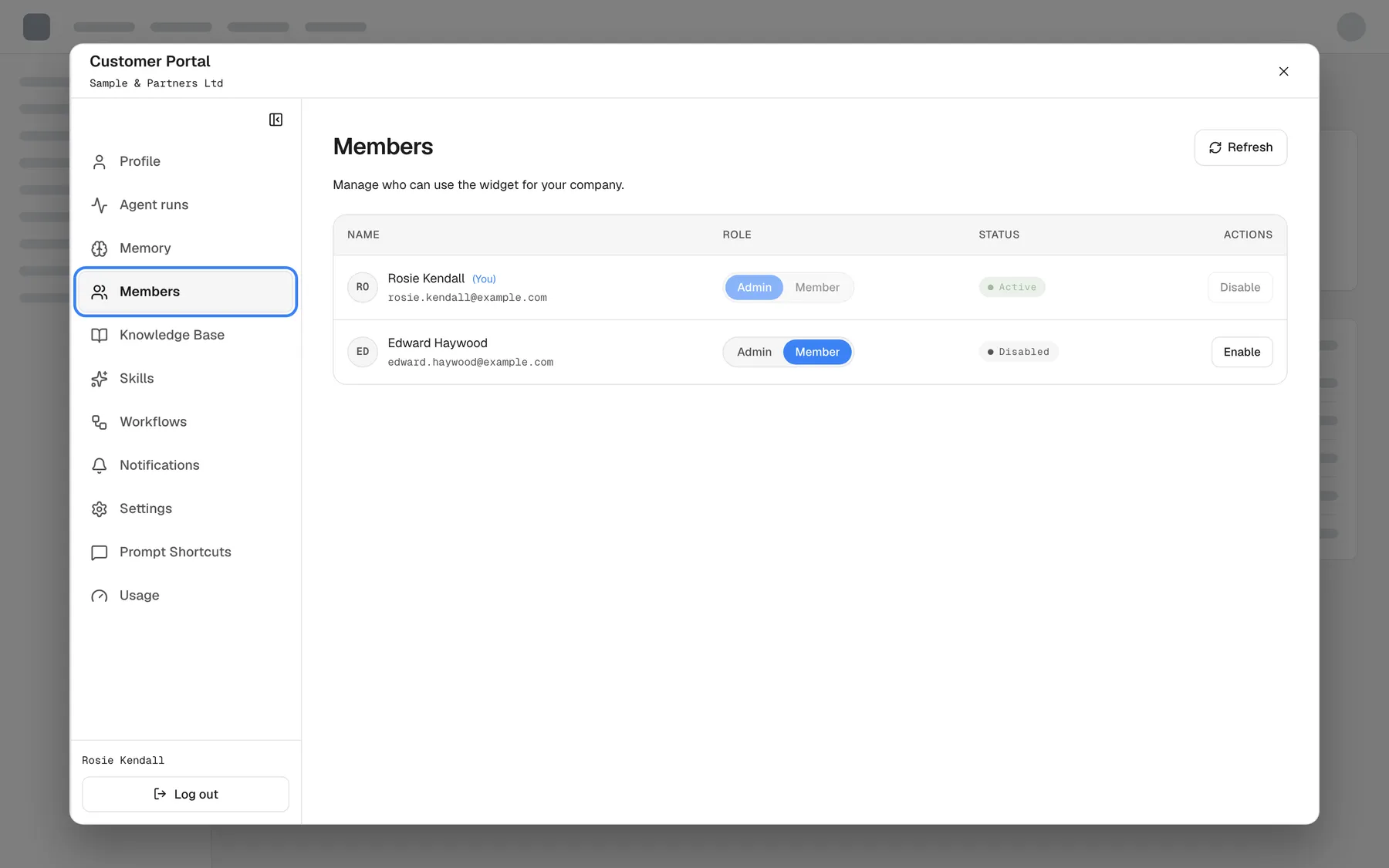Log out of the portal
The image size is (1389, 868).
[185, 794]
